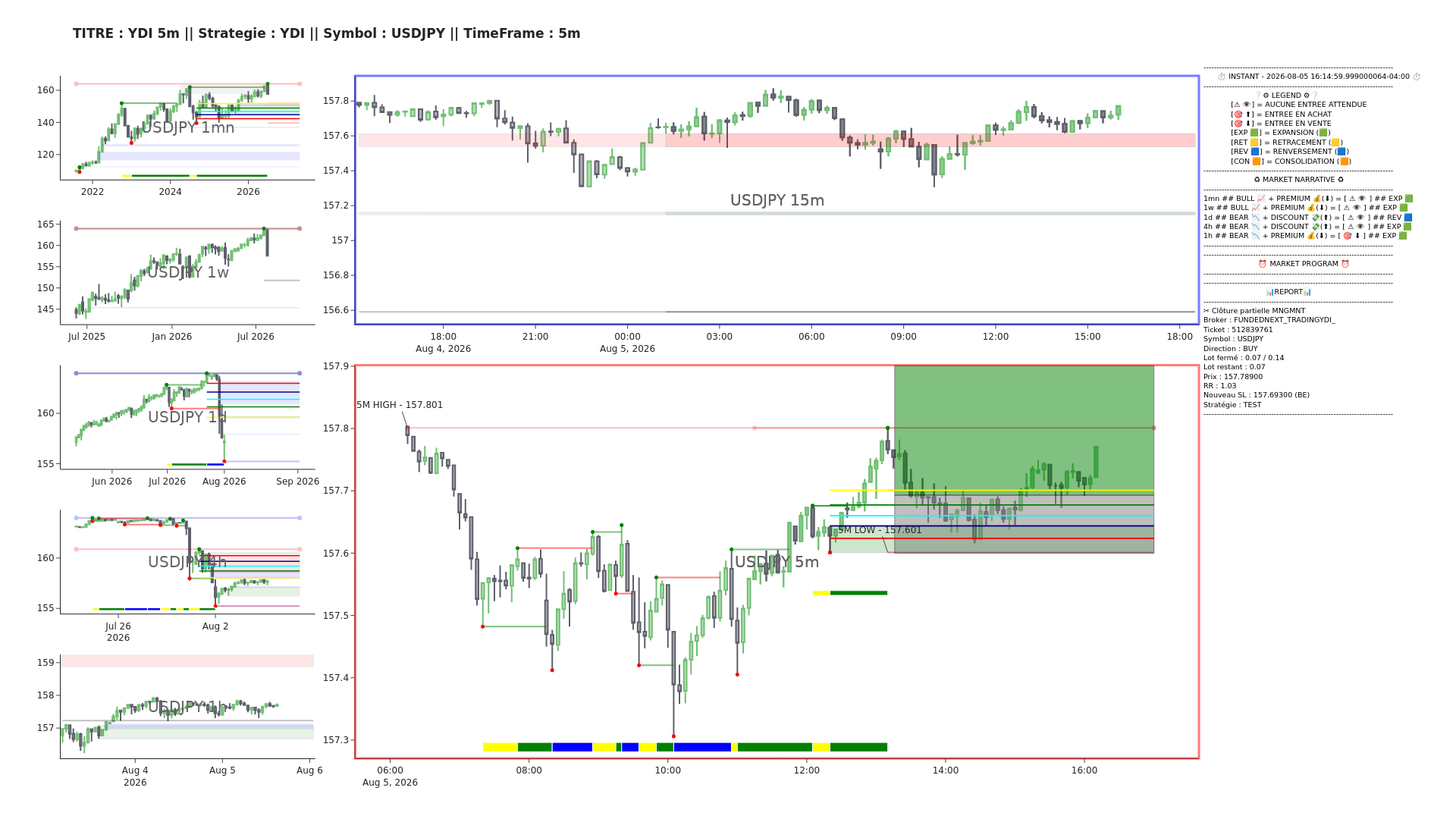
Task: Click the yellow swatch in parentheses after RETRACEMENT
Action: click(1335, 143)
